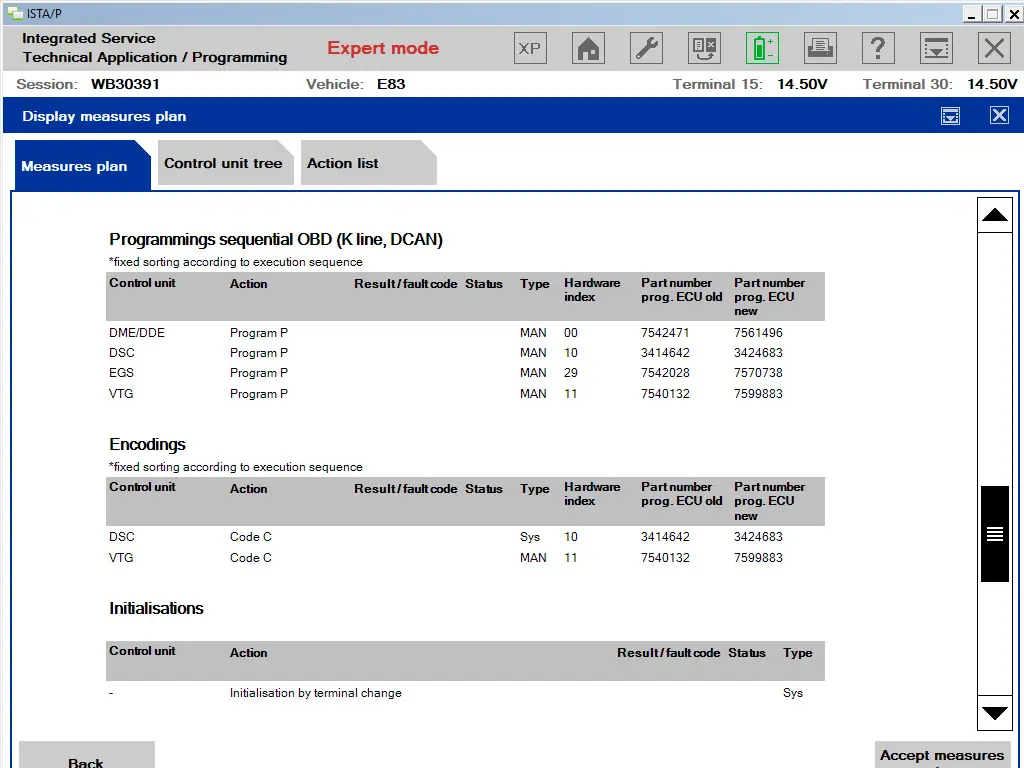The width and height of the screenshot is (1024, 768).
Task: Open settings with the wrench icon
Action: [x=645, y=47]
